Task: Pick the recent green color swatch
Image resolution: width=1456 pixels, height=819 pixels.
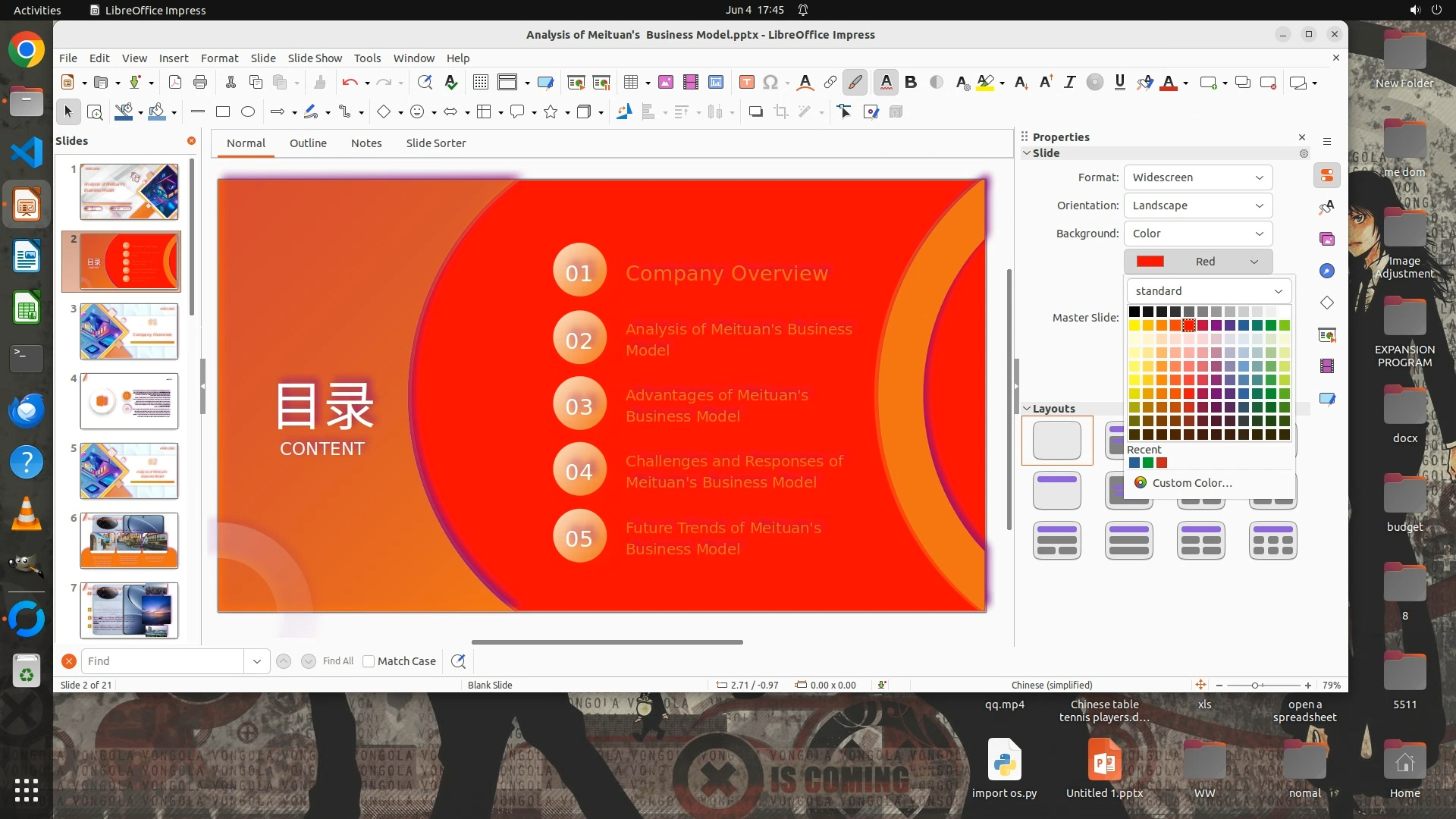Action: tap(1148, 463)
